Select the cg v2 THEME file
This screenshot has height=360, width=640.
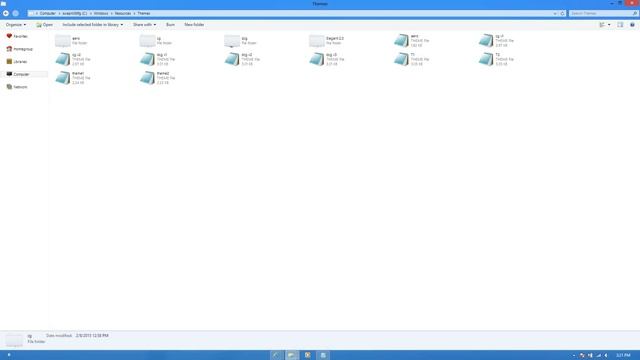click(x=73, y=59)
